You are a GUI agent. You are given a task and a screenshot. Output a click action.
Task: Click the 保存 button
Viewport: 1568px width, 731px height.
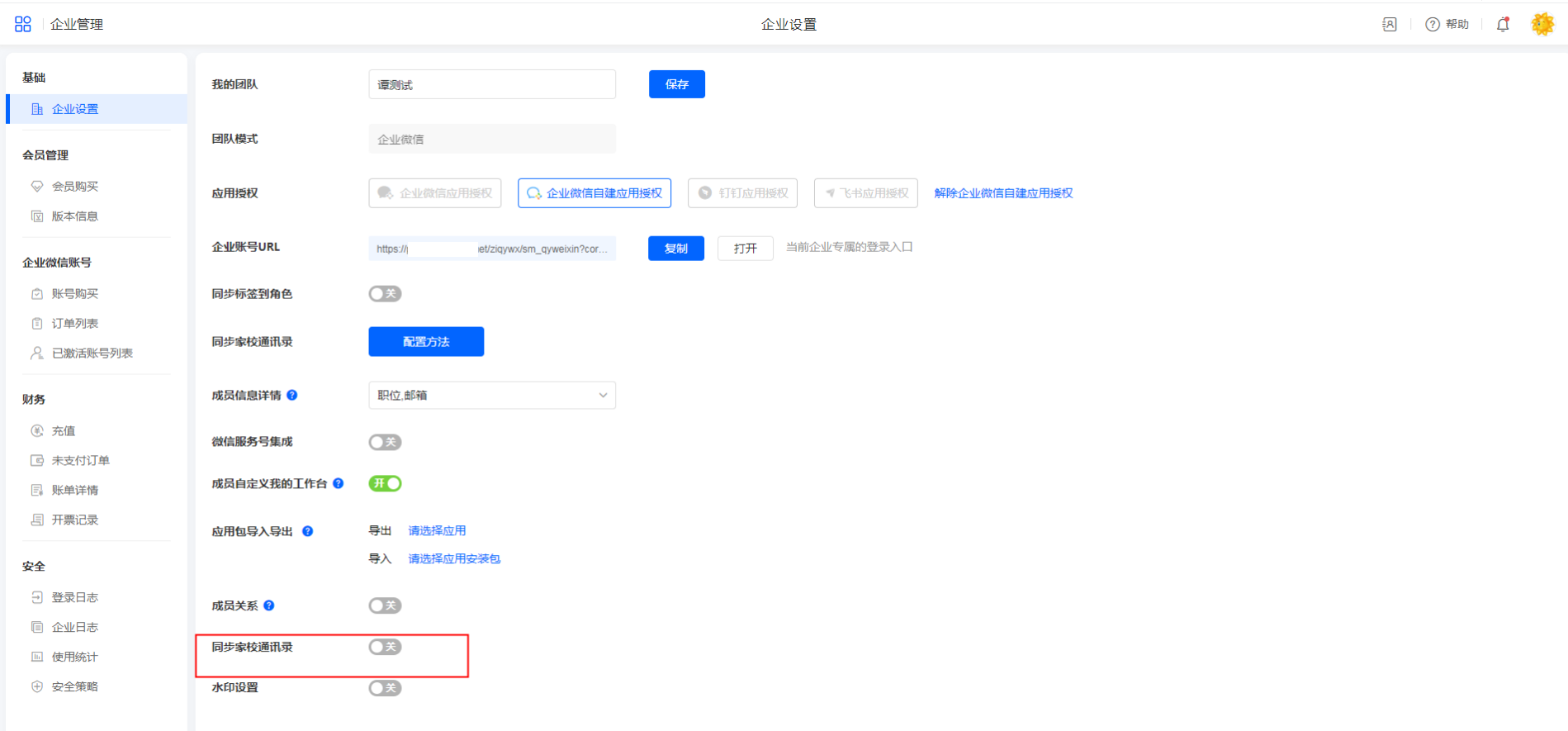676,84
